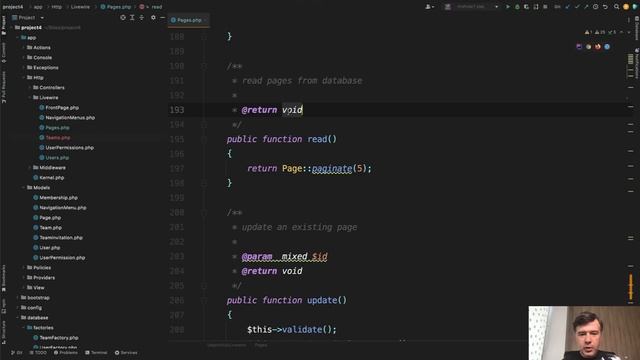Image resolution: width=640 pixels, height=360 pixels.
Task: Fold the update() doc comment at line 200
Action: 204,212
